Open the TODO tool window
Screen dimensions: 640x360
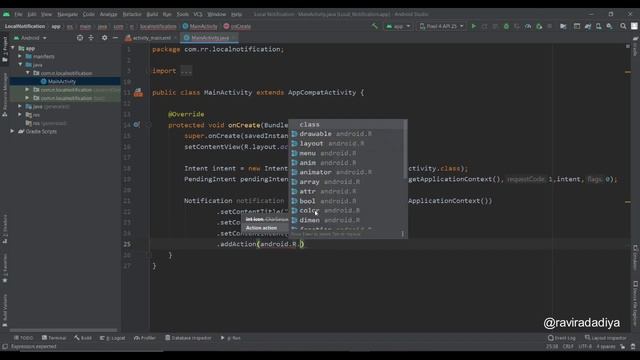tap(23, 338)
